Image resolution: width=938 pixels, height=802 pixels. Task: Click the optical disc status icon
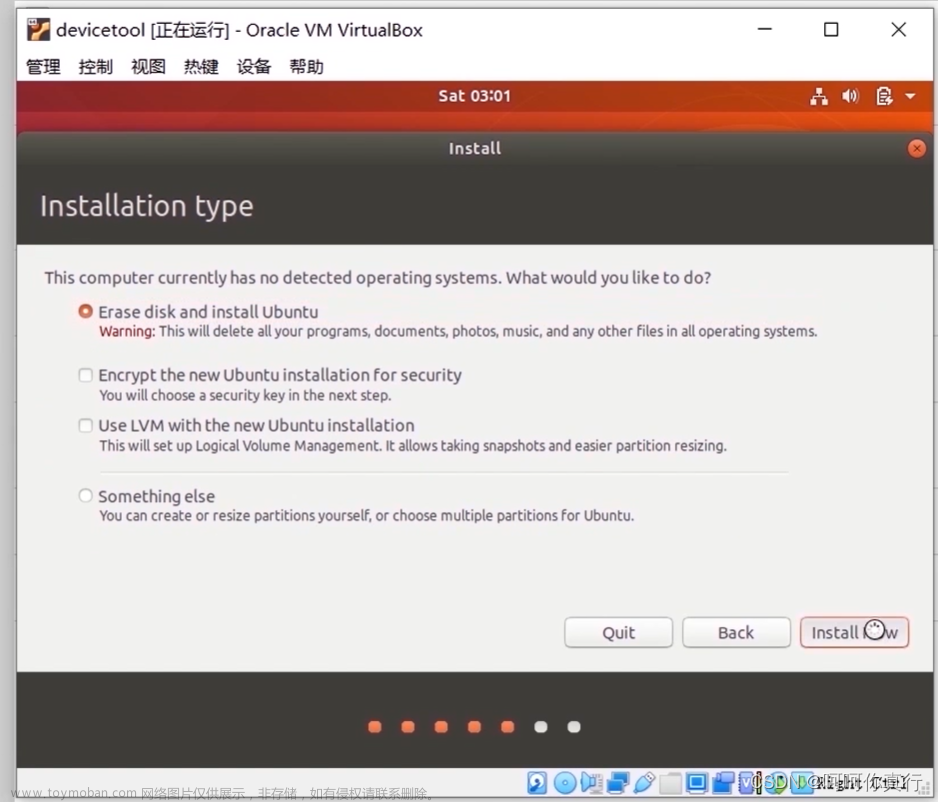point(565,782)
